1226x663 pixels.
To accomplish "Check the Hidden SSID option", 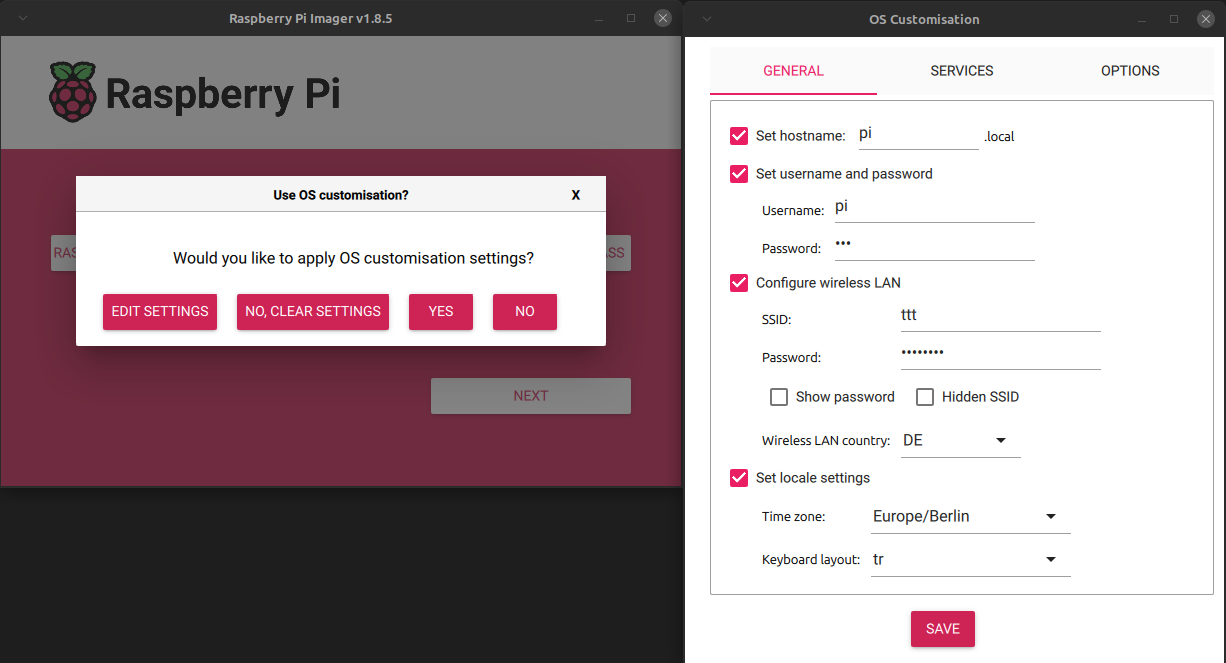I will [x=925, y=397].
